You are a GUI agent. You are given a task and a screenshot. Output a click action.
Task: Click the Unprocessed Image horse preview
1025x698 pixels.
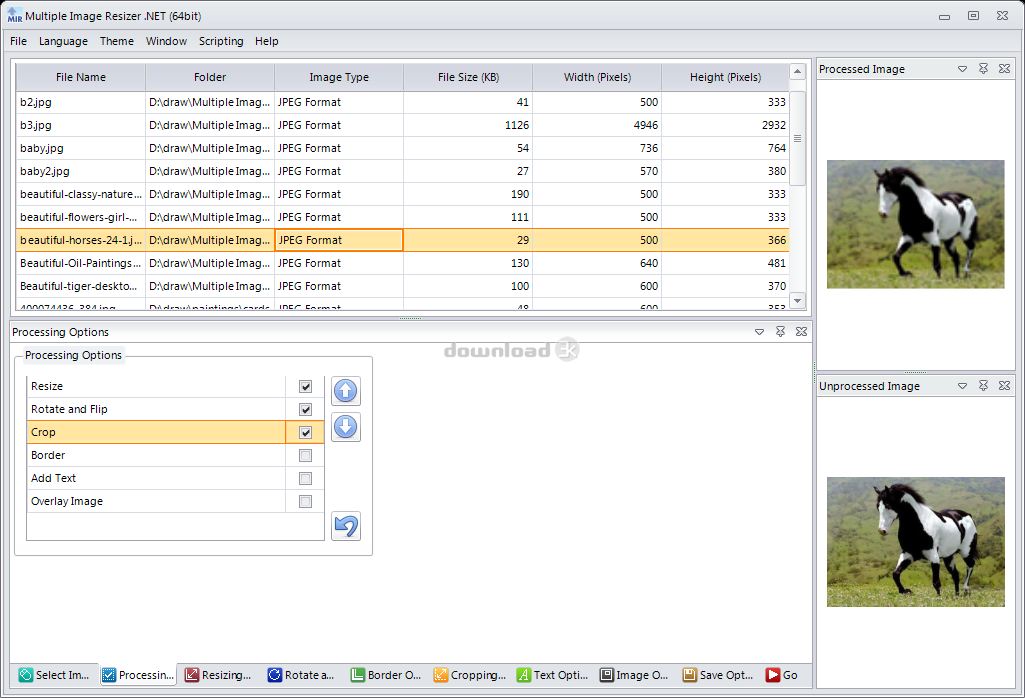coord(915,542)
